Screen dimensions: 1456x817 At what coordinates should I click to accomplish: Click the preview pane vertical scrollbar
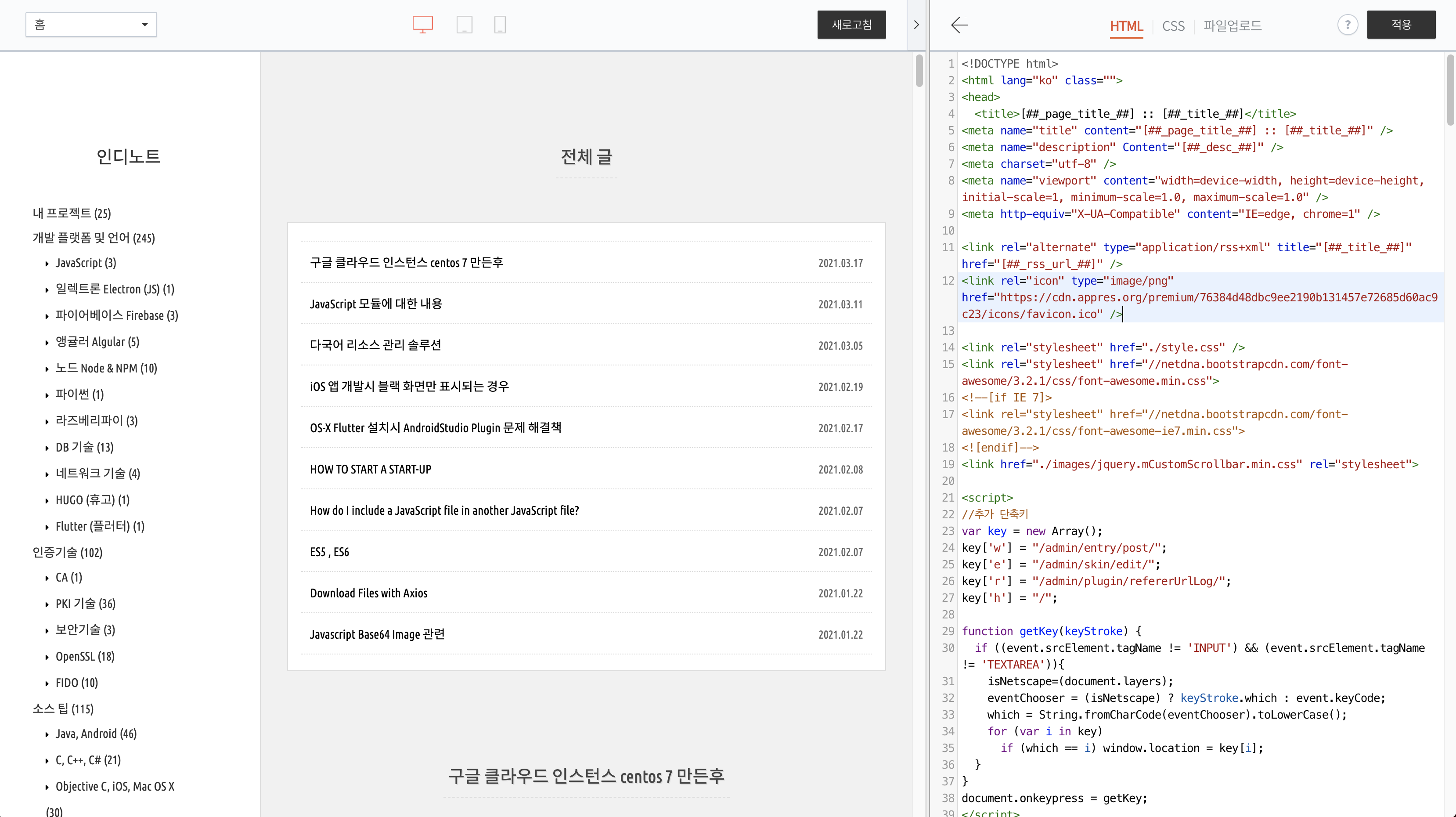(x=919, y=71)
